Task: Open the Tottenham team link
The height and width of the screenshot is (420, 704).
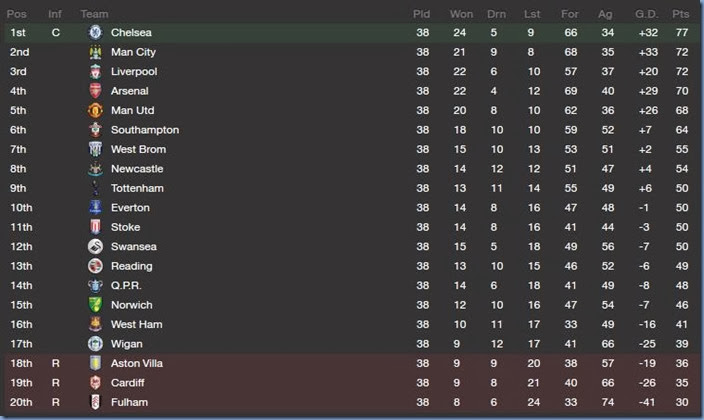Action: point(137,188)
